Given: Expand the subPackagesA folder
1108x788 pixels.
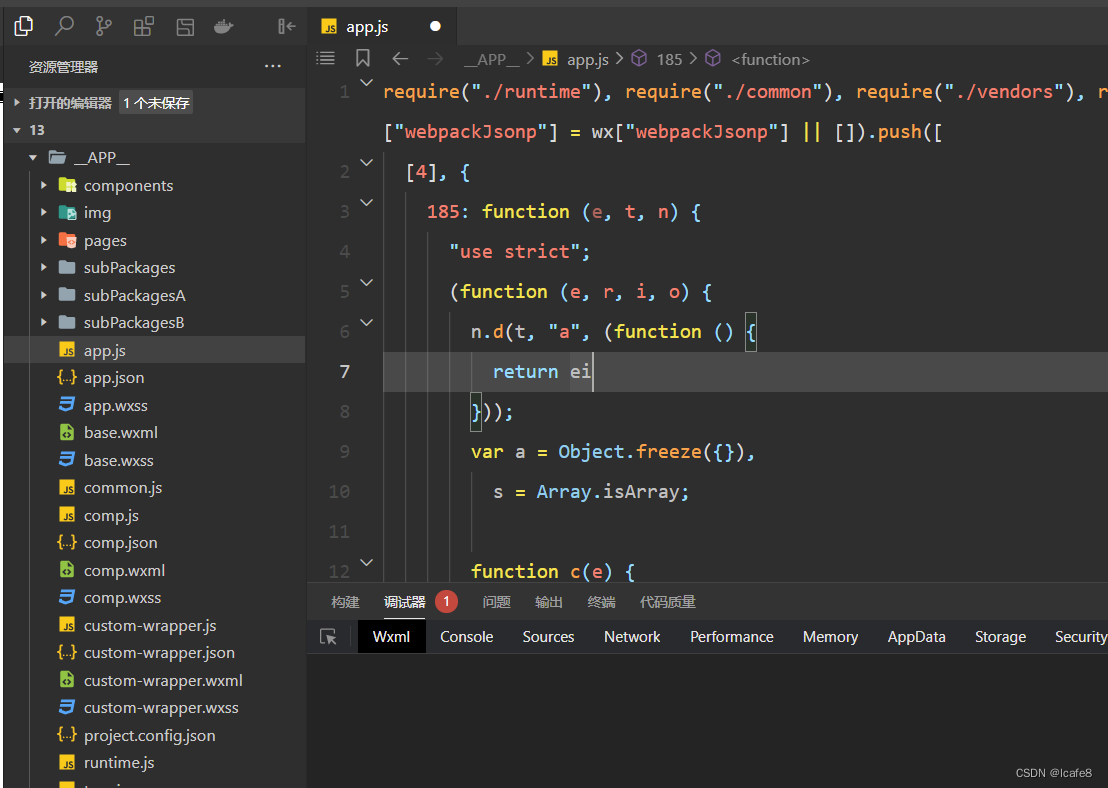Looking at the screenshot, I should pos(44,295).
